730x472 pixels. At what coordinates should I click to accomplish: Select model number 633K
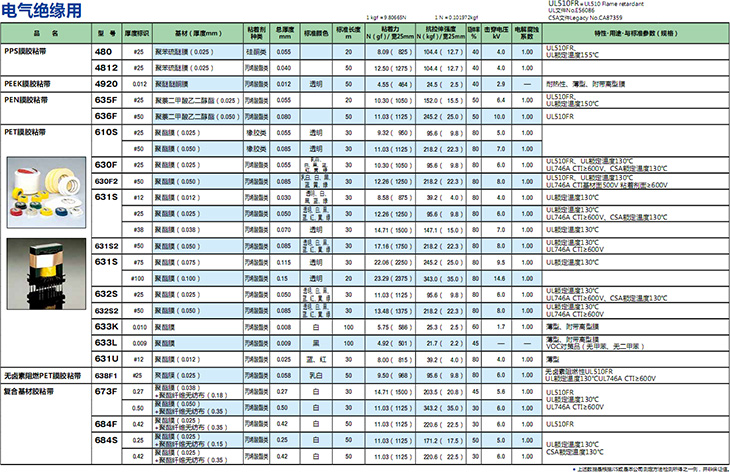[106, 327]
